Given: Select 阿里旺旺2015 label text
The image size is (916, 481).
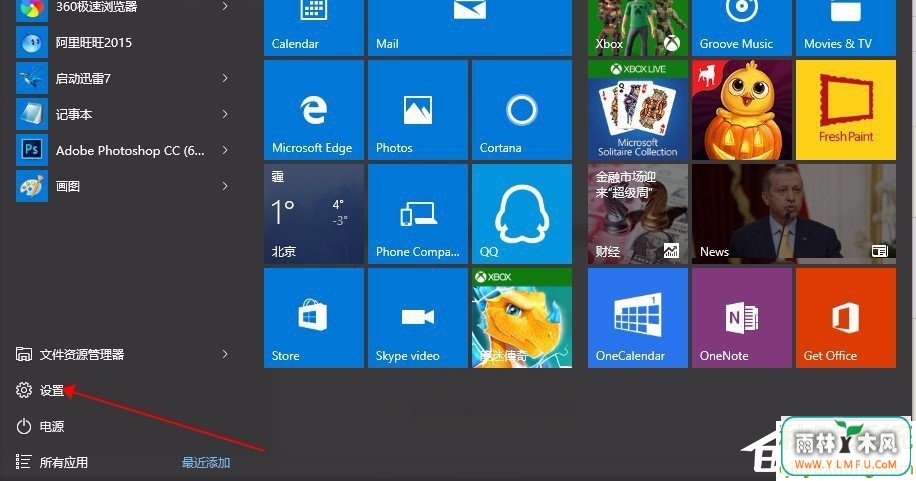Looking at the screenshot, I should coord(93,43).
